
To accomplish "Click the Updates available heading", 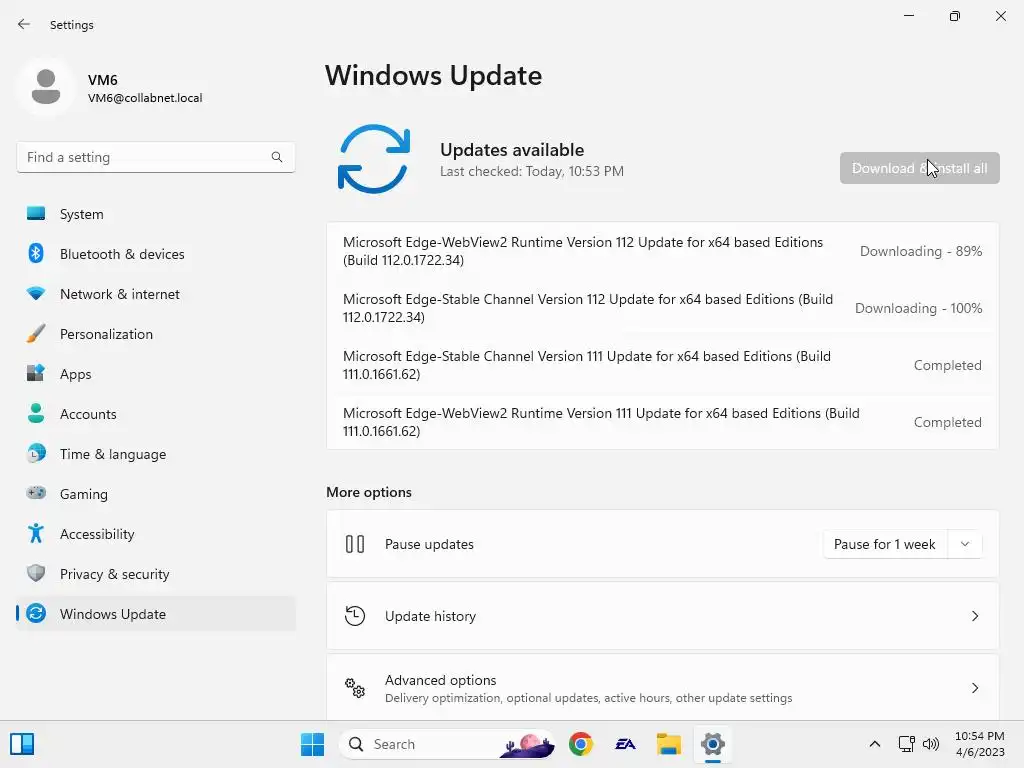I will [x=512, y=150].
